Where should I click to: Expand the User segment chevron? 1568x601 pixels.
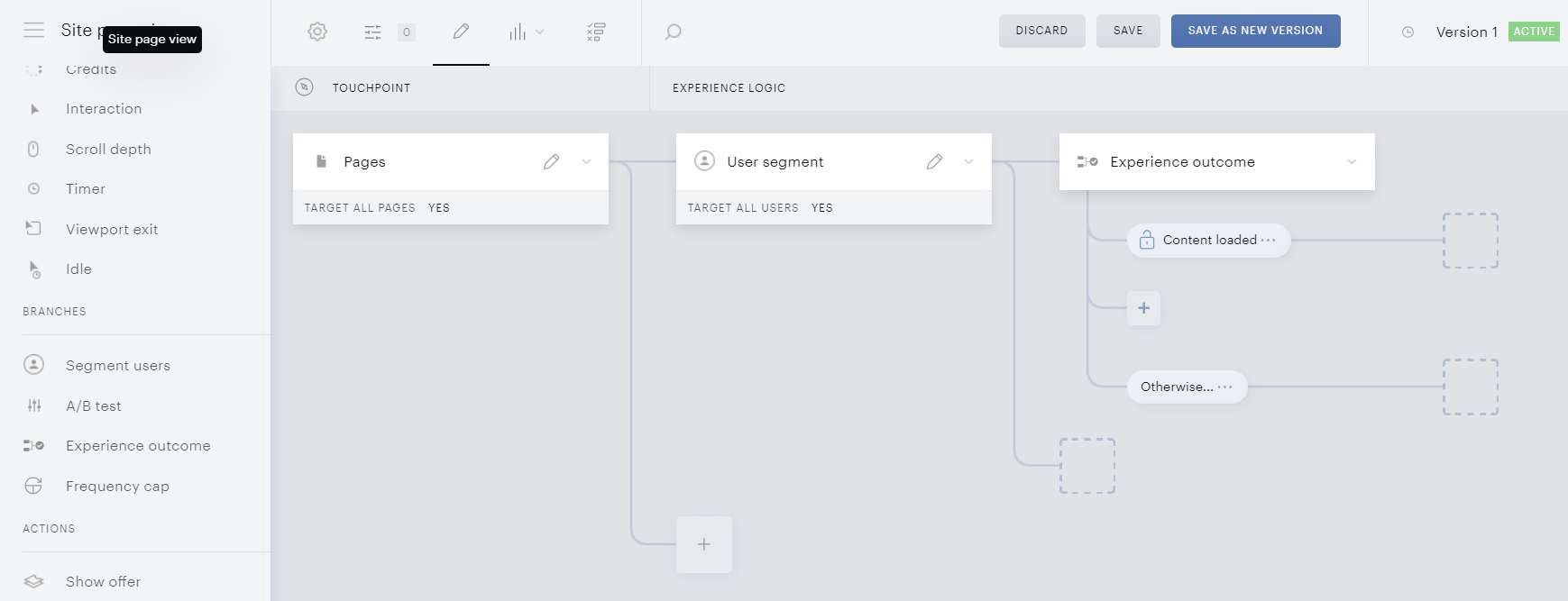pyautogui.click(x=969, y=162)
